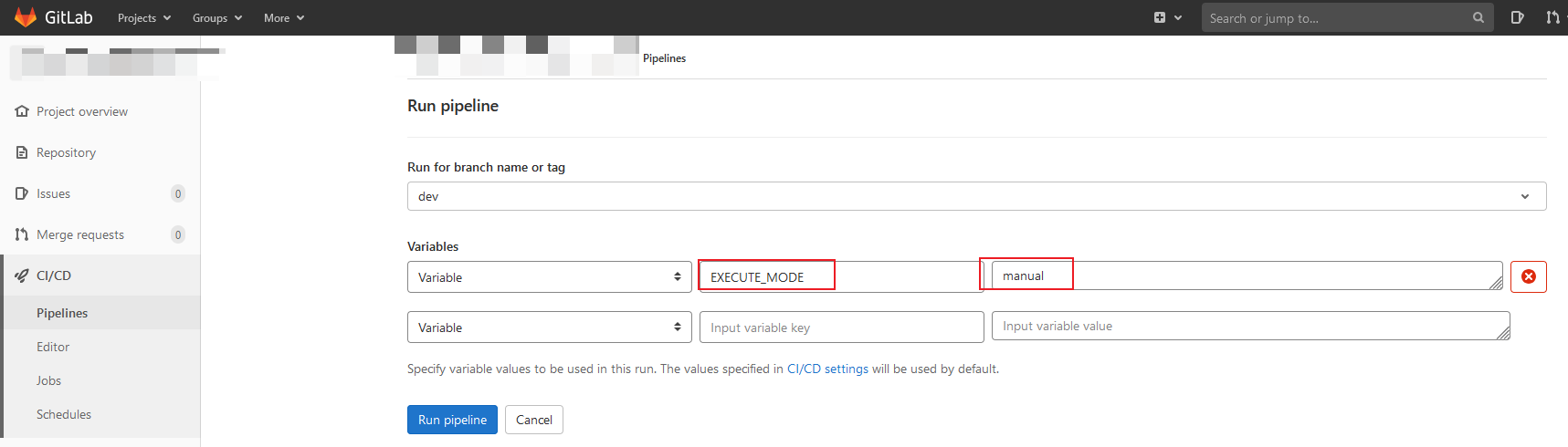Select Schedules in the CI/CD submenu
The width and height of the screenshot is (1568, 447).
pyautogui.click(x=64, y=414)
